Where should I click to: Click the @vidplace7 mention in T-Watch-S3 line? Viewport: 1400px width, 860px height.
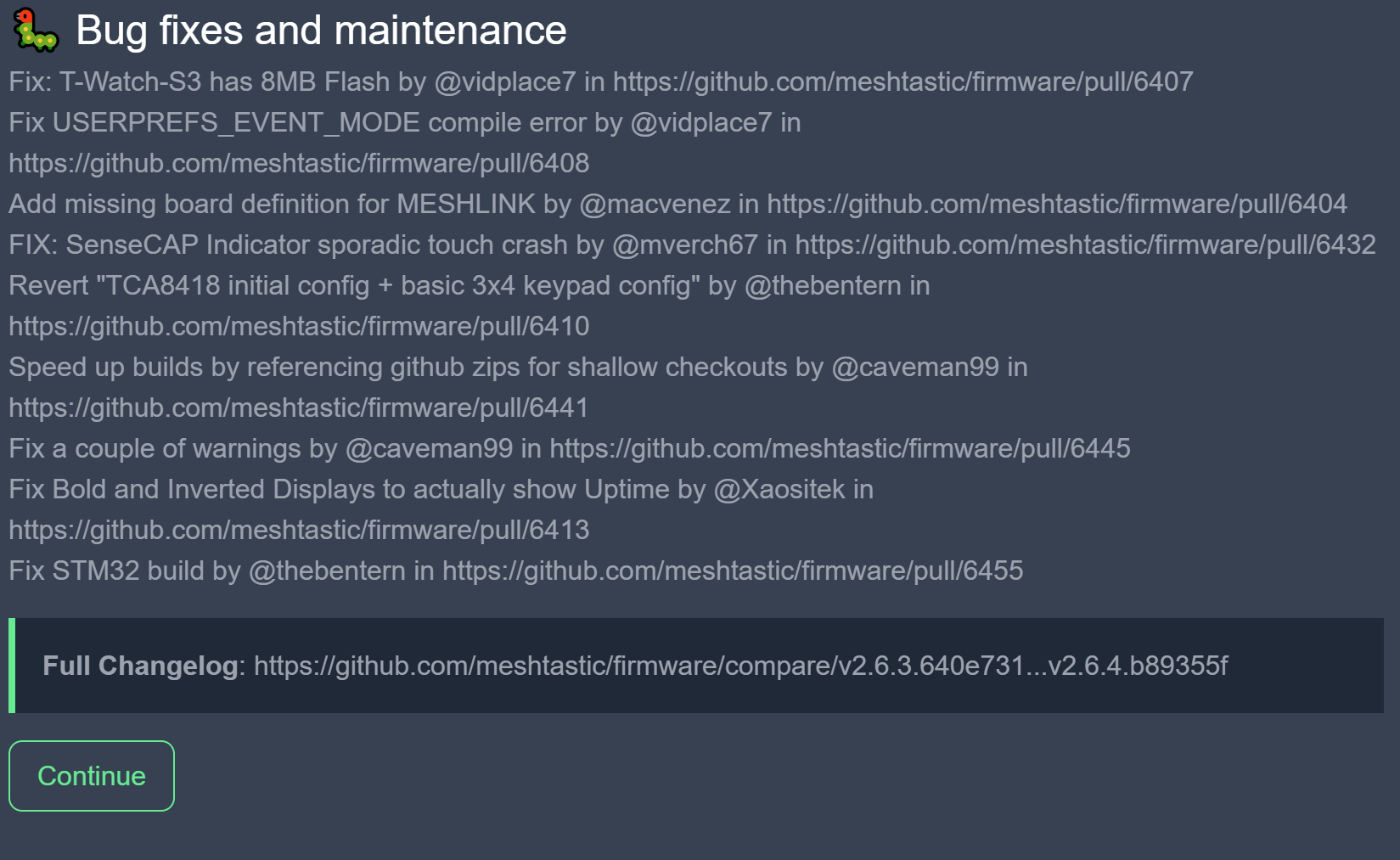(x=505, y=82)
